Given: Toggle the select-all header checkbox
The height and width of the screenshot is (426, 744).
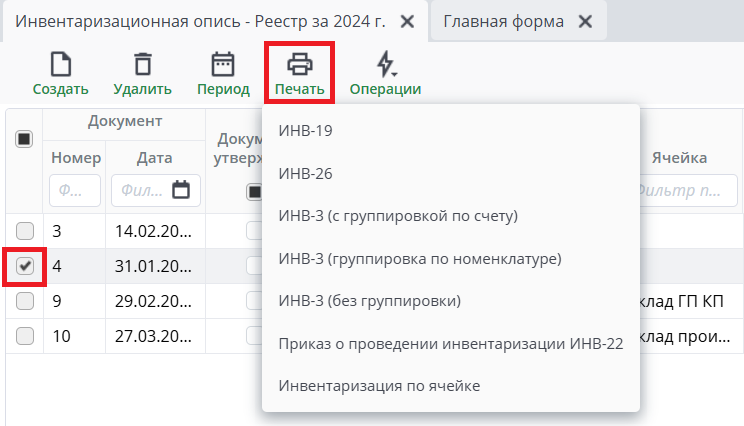Looking at the screenshot, I should 24,139.
